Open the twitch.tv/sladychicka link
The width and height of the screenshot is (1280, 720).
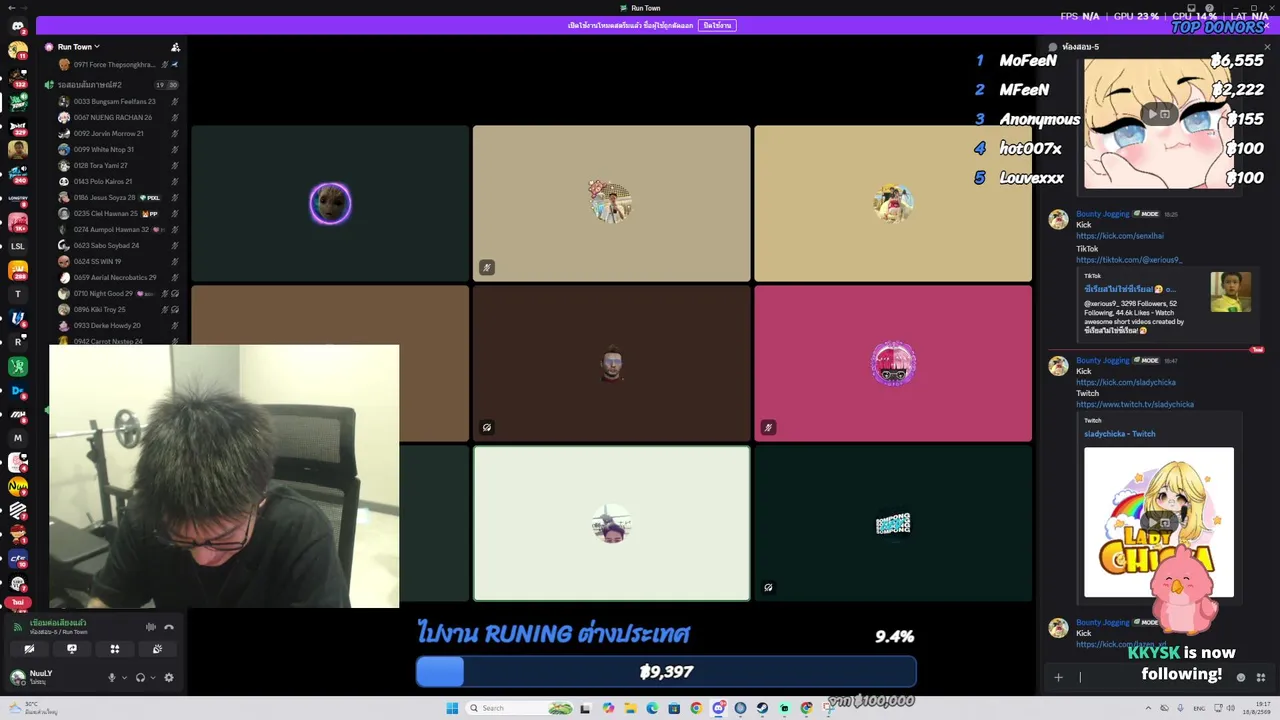[x=1135, y=405]
